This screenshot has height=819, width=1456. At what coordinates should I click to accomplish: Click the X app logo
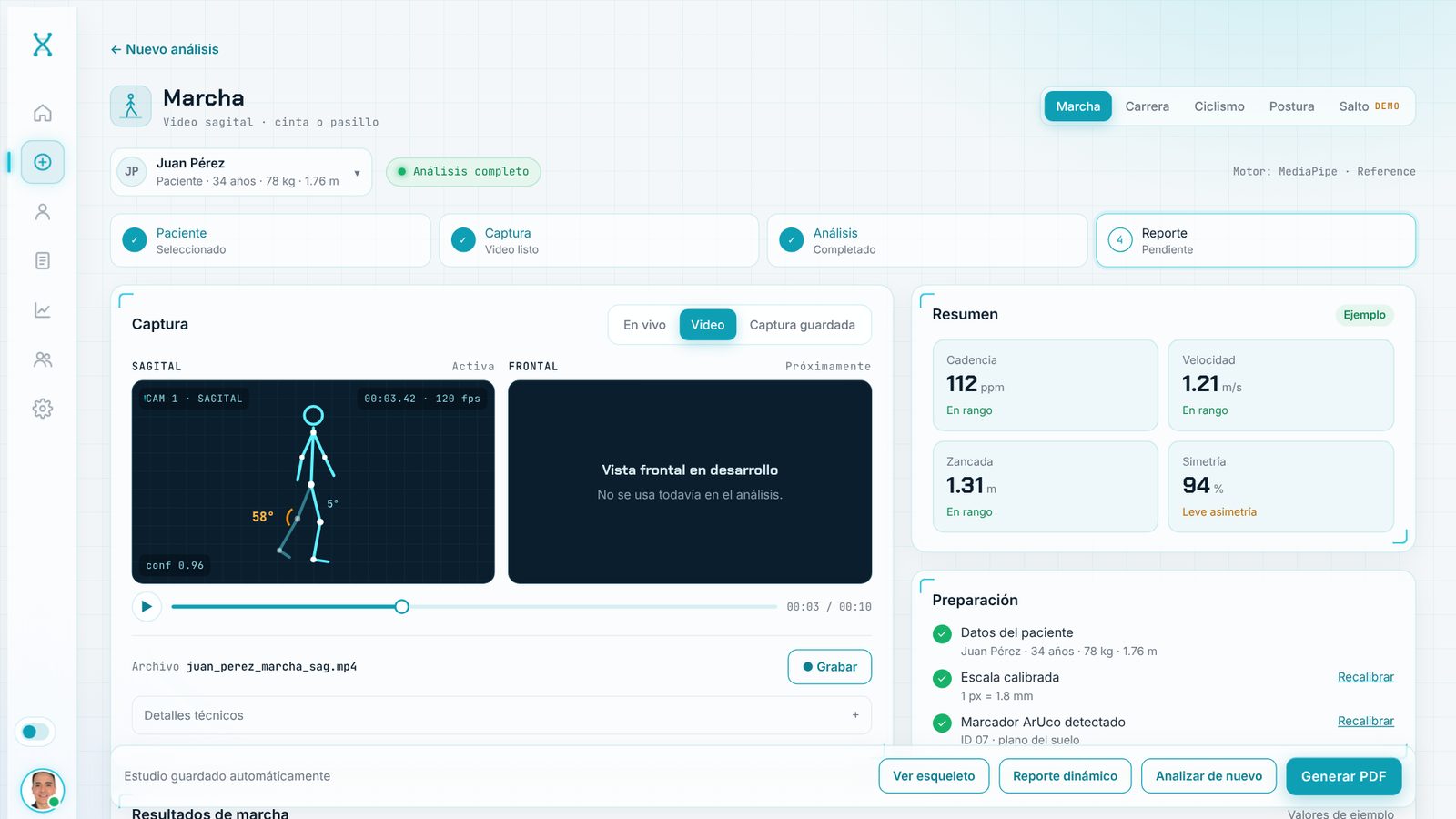[x=43, y=44]
